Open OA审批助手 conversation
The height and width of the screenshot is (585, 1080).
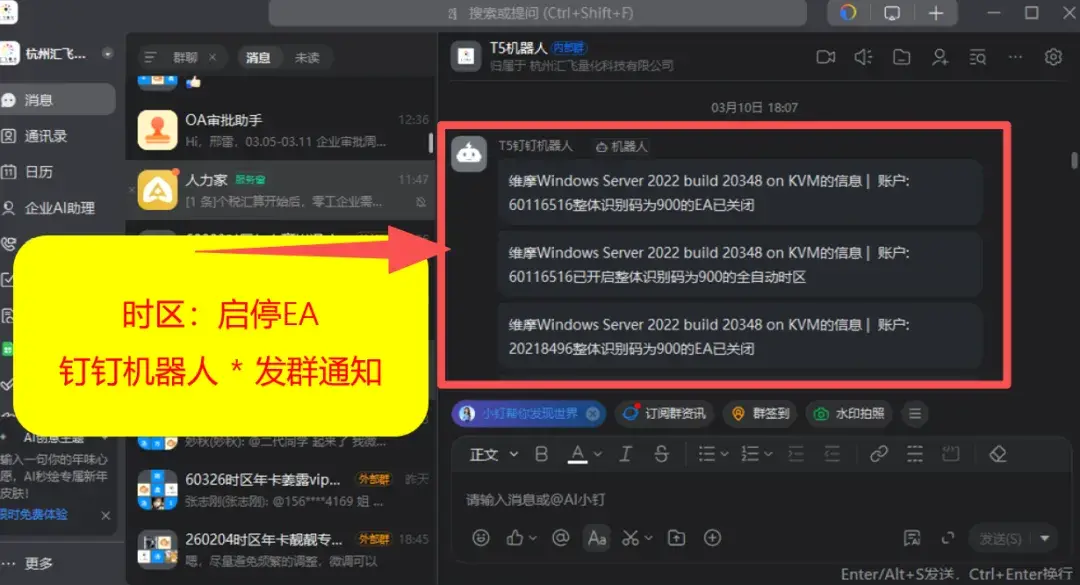tap(282, 130)
